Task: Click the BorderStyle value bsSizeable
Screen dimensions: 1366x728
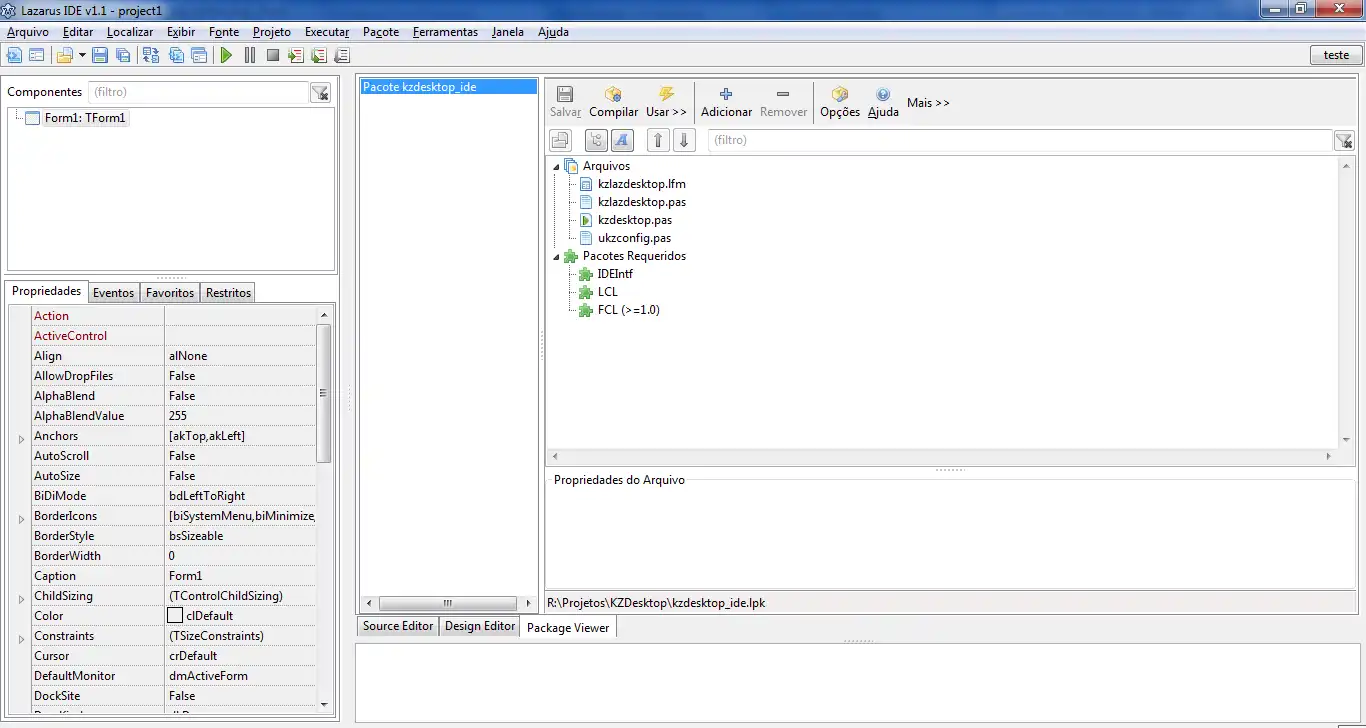Action: point(240,536)
